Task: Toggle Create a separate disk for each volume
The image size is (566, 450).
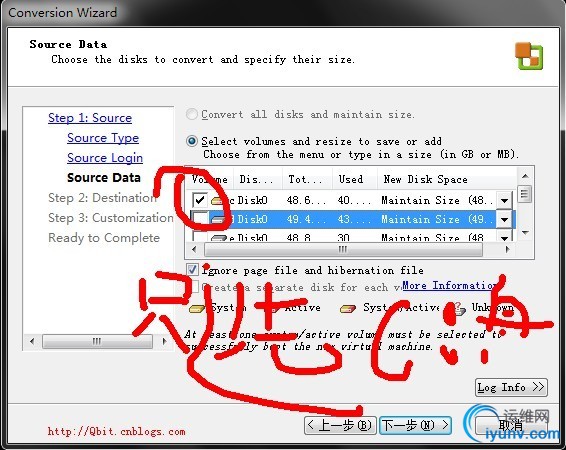Action: pos(195,287)
